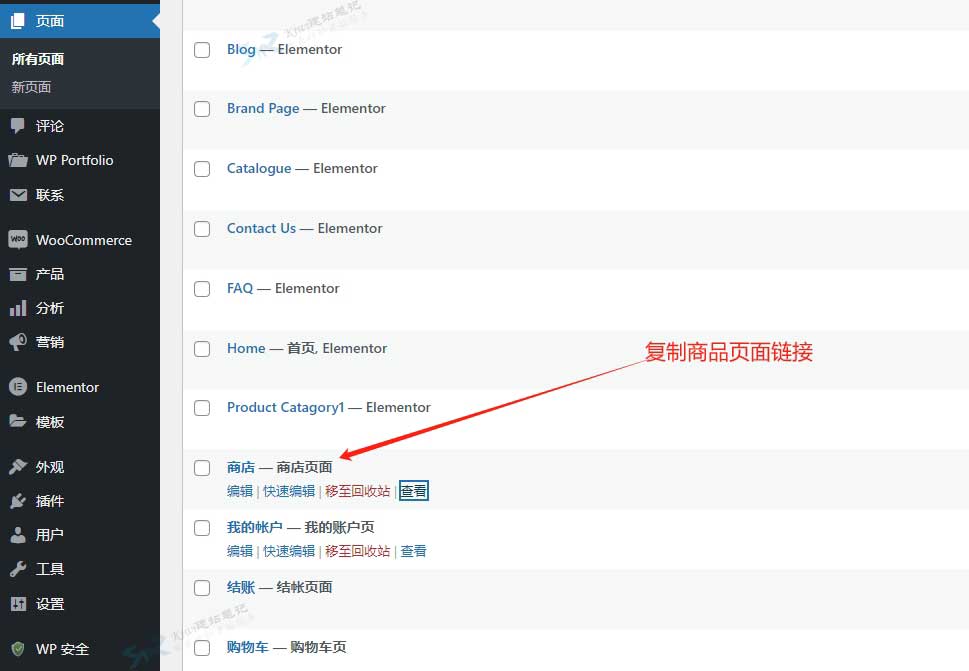Open the WP Portfolio menu

pyautogui.click(x=75, y=161)
